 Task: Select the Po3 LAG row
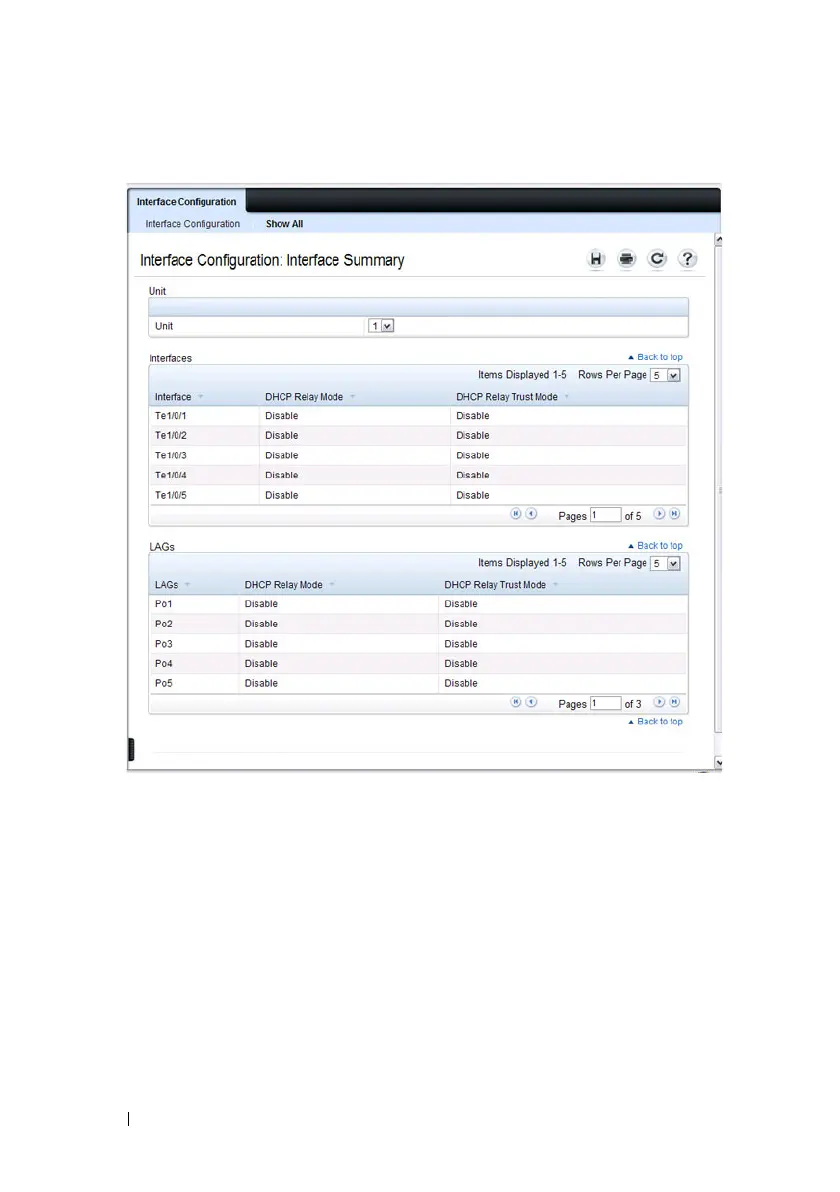(x=418, y=644)
